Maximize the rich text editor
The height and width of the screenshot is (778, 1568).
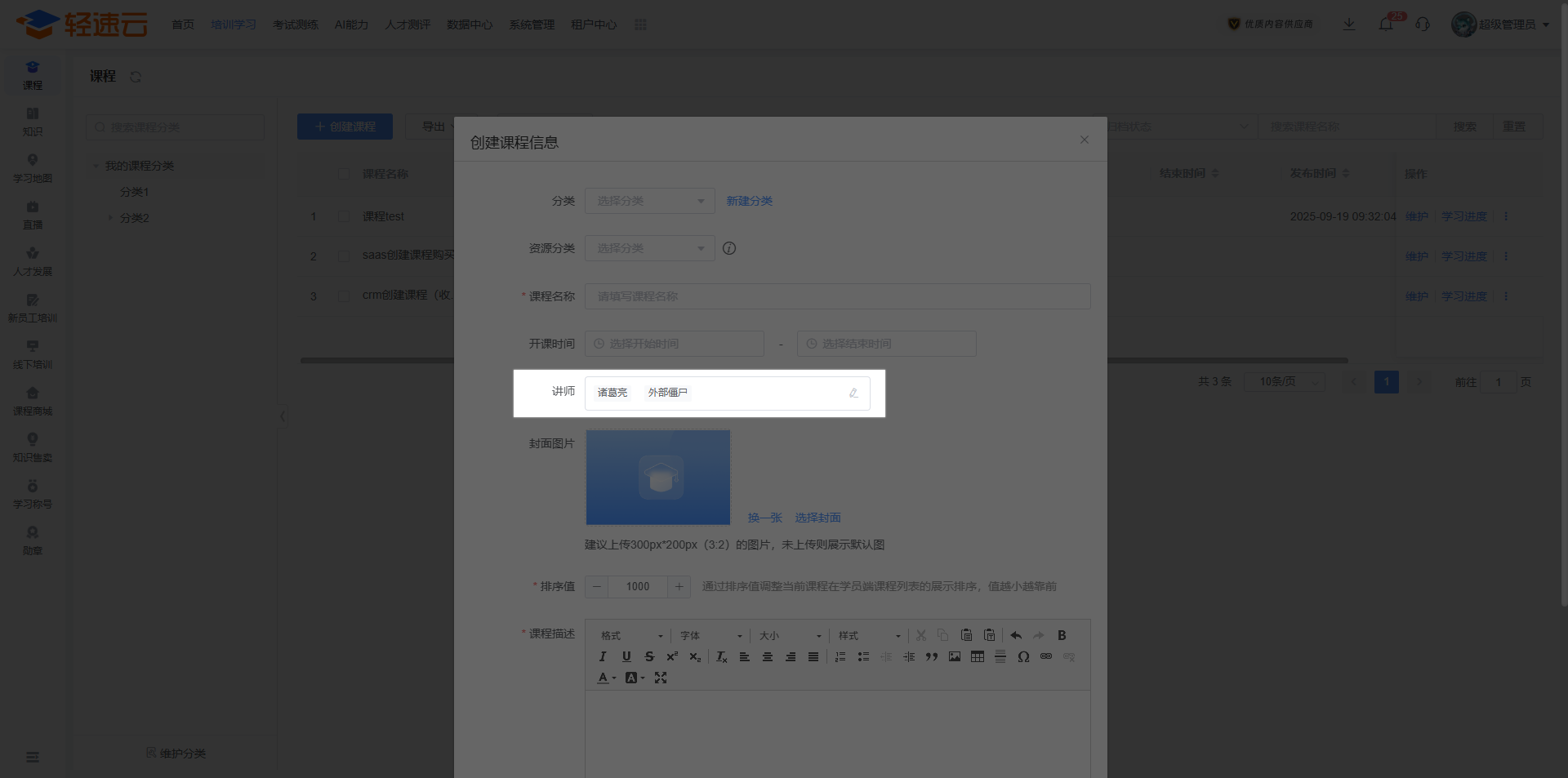661,678
